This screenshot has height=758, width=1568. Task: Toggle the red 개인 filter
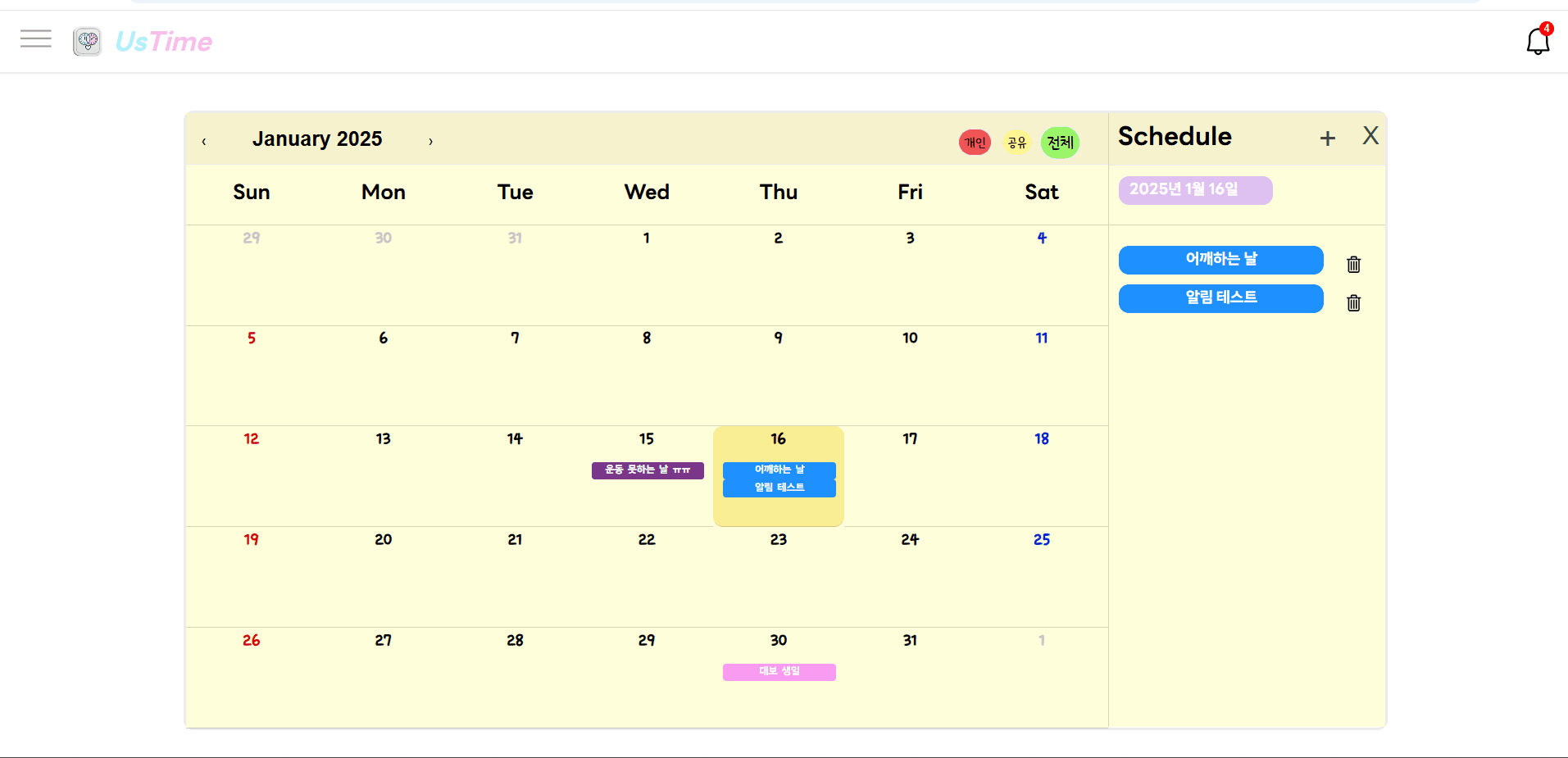(x=975, y=143)
